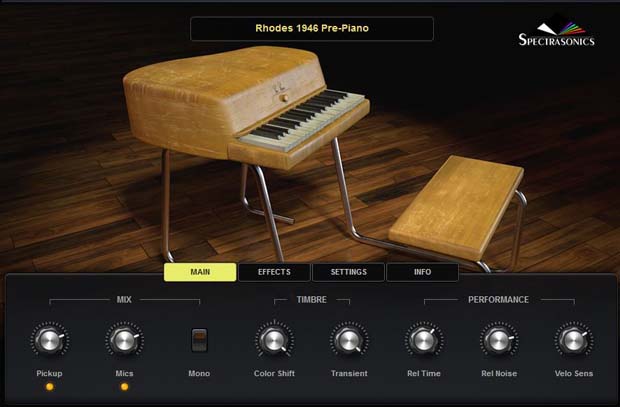Adjust the Mics mix knob
620x407 pixels.
coord(124,340)
